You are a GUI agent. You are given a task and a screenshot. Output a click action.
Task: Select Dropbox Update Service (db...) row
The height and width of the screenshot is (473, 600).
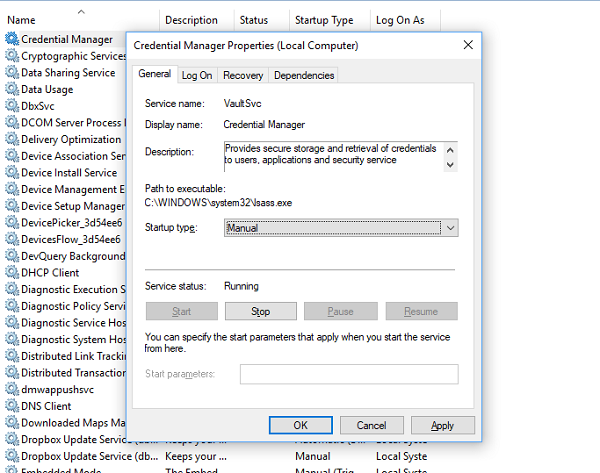click(x=224, y=456)
